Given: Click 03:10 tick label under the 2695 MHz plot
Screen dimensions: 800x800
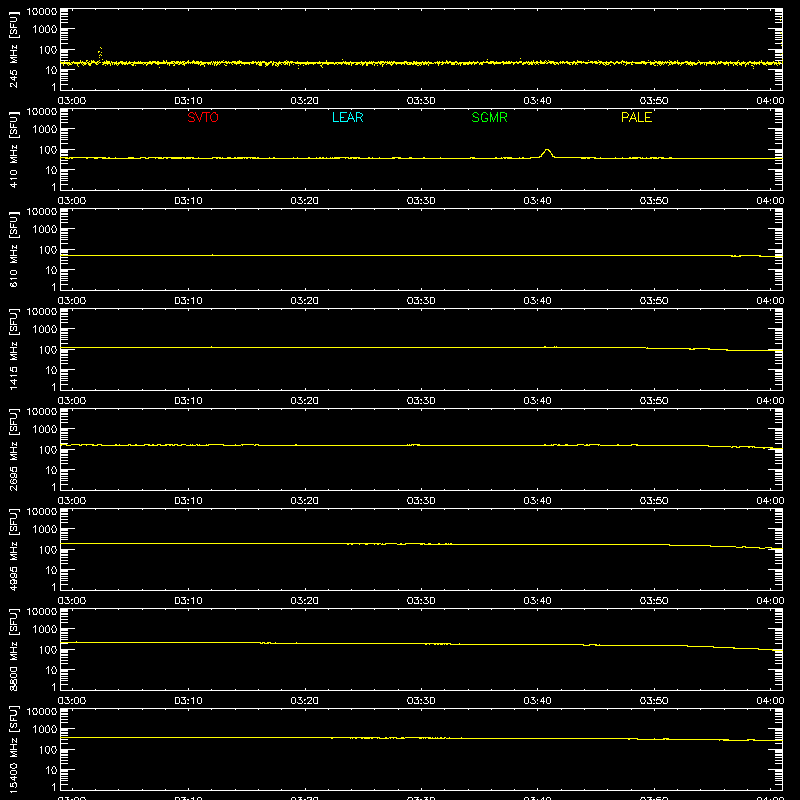Looking at the screenshot, I should click(x=188, y=501).
